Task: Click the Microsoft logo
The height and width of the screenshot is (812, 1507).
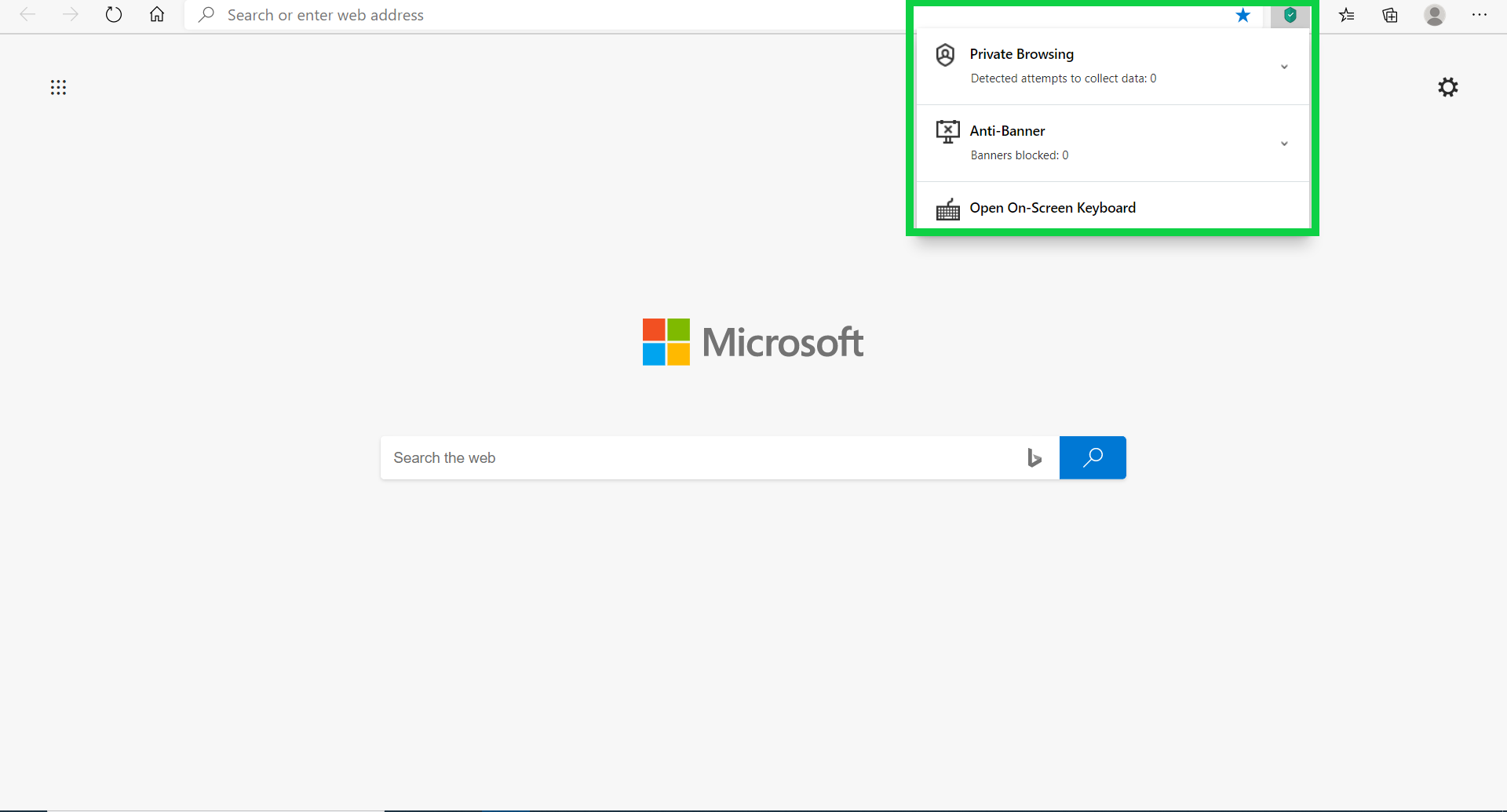Action: (753, 342)
